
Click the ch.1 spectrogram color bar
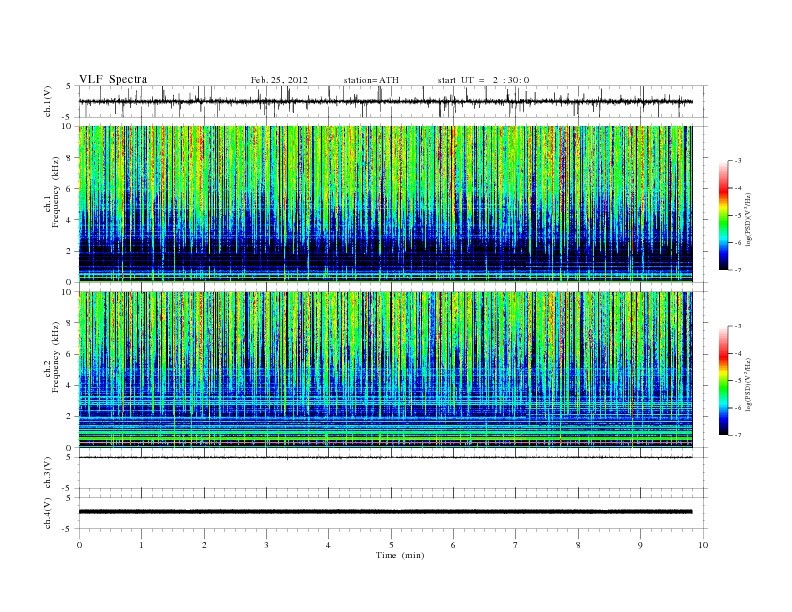coord(723,215)
